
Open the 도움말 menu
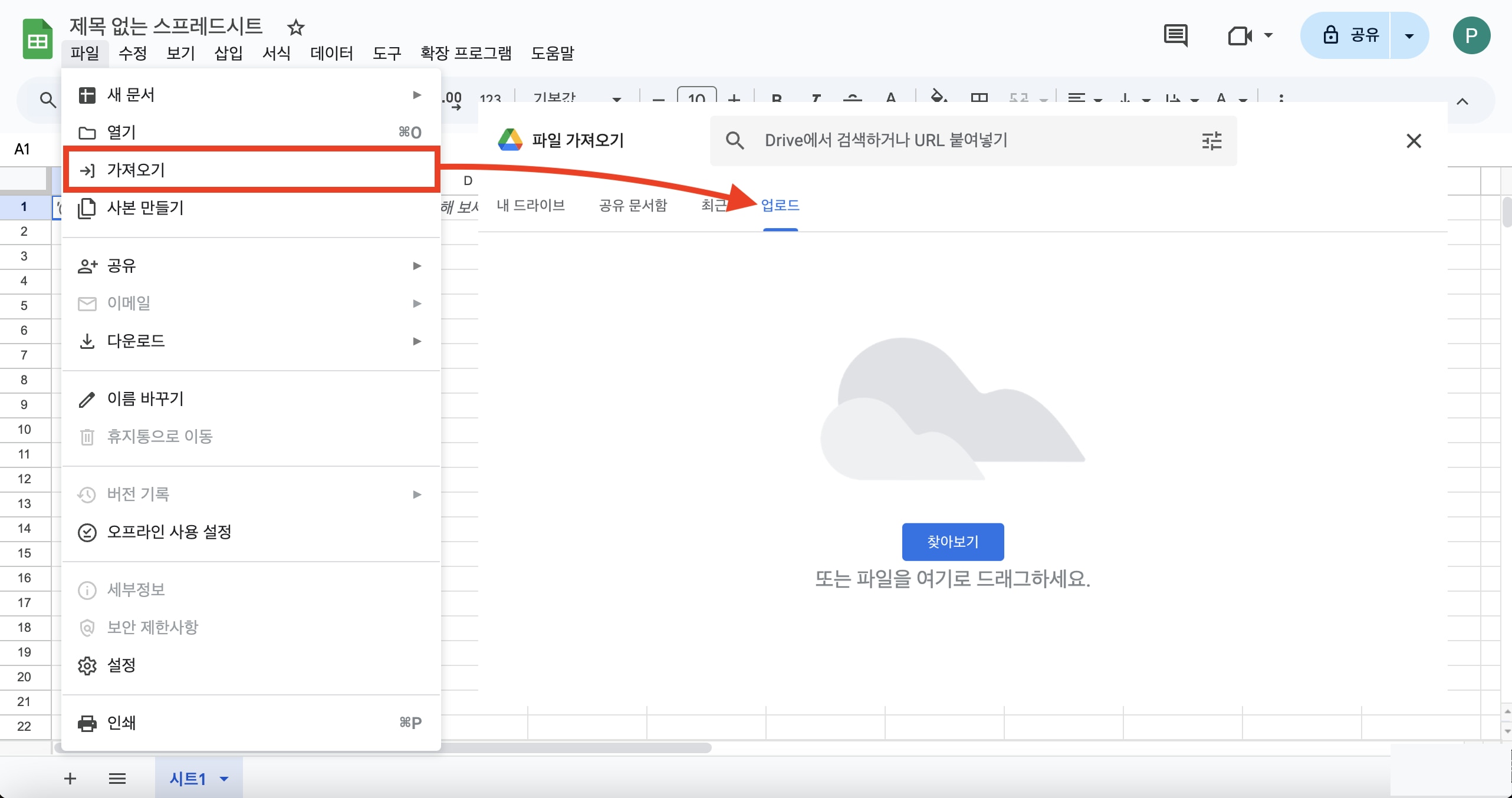coord(553,53)
